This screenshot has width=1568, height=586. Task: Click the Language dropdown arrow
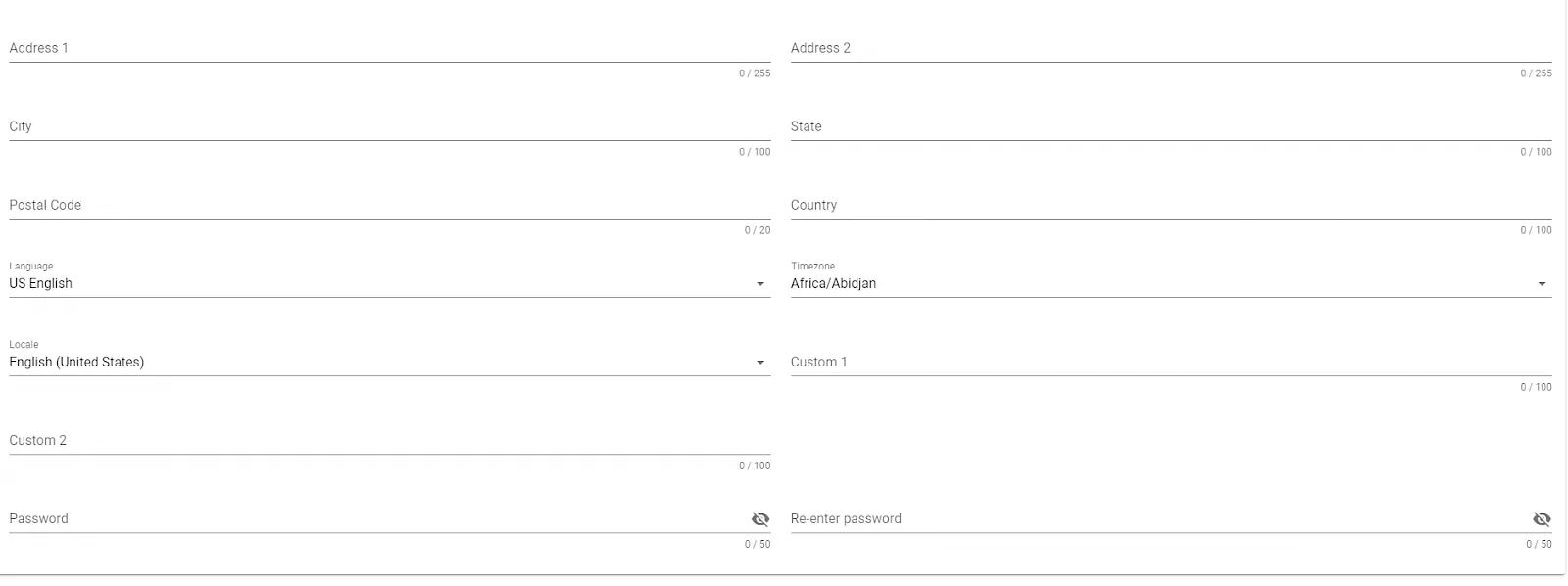pyautogui.click(x=761, y=283)
